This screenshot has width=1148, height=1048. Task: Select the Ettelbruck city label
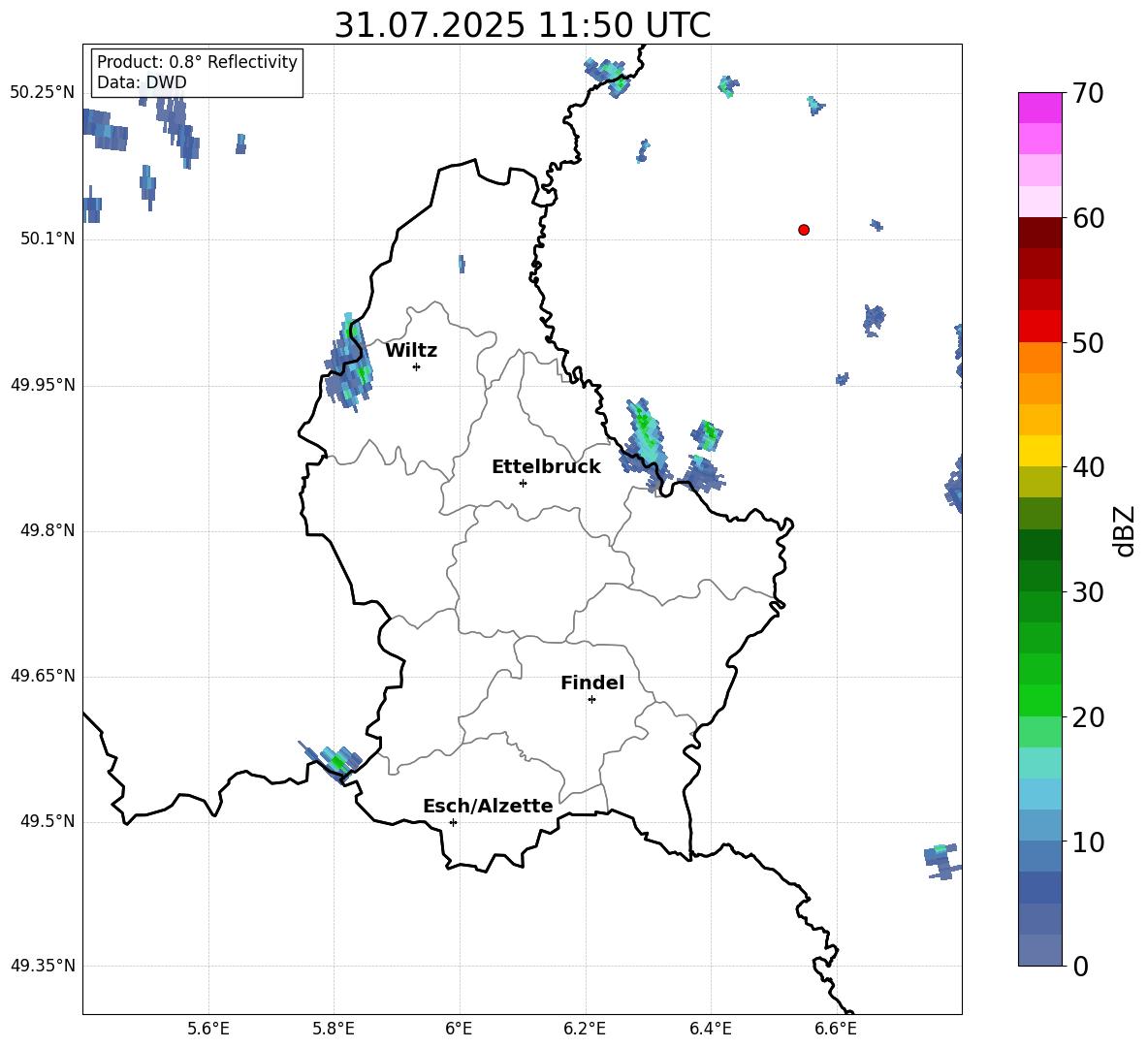coord(546,467)
